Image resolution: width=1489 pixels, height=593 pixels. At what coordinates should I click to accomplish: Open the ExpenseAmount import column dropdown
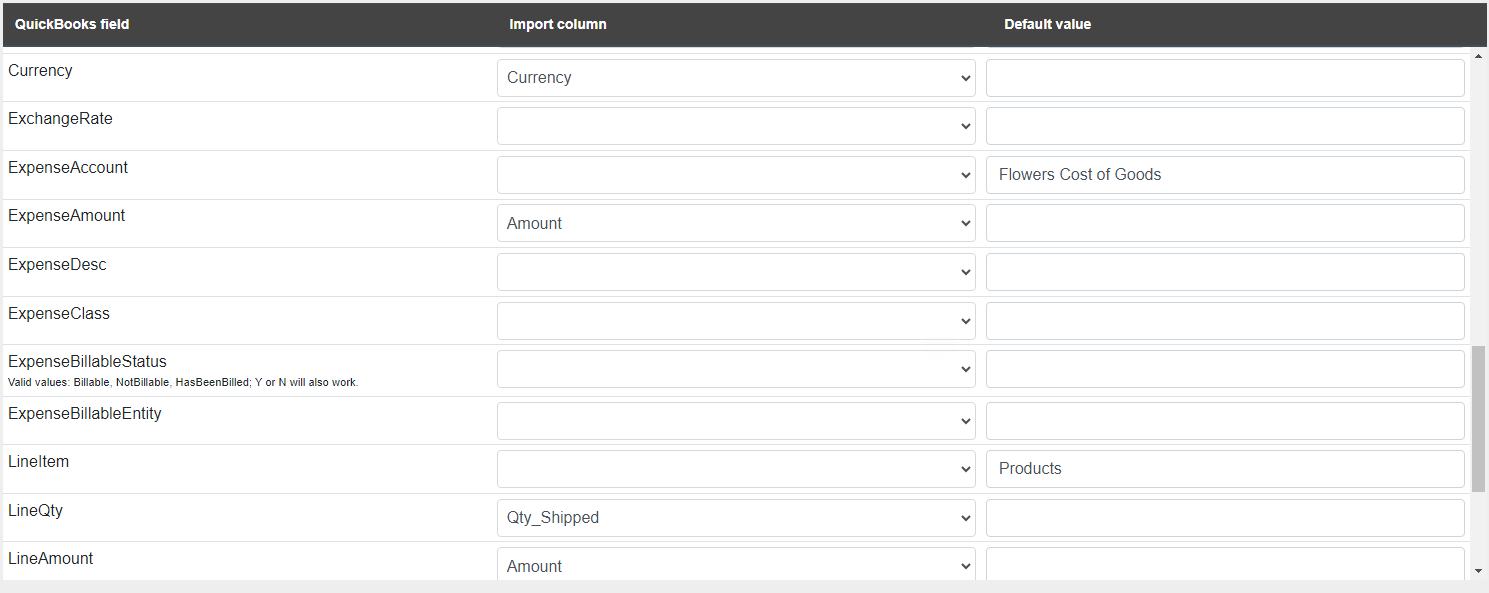point(736,223)
